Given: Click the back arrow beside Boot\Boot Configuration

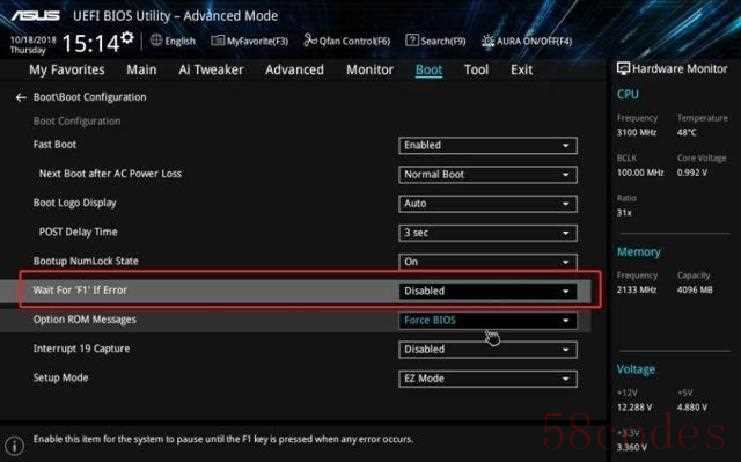Looking at the screenshot, I should [x=20, y=98].
